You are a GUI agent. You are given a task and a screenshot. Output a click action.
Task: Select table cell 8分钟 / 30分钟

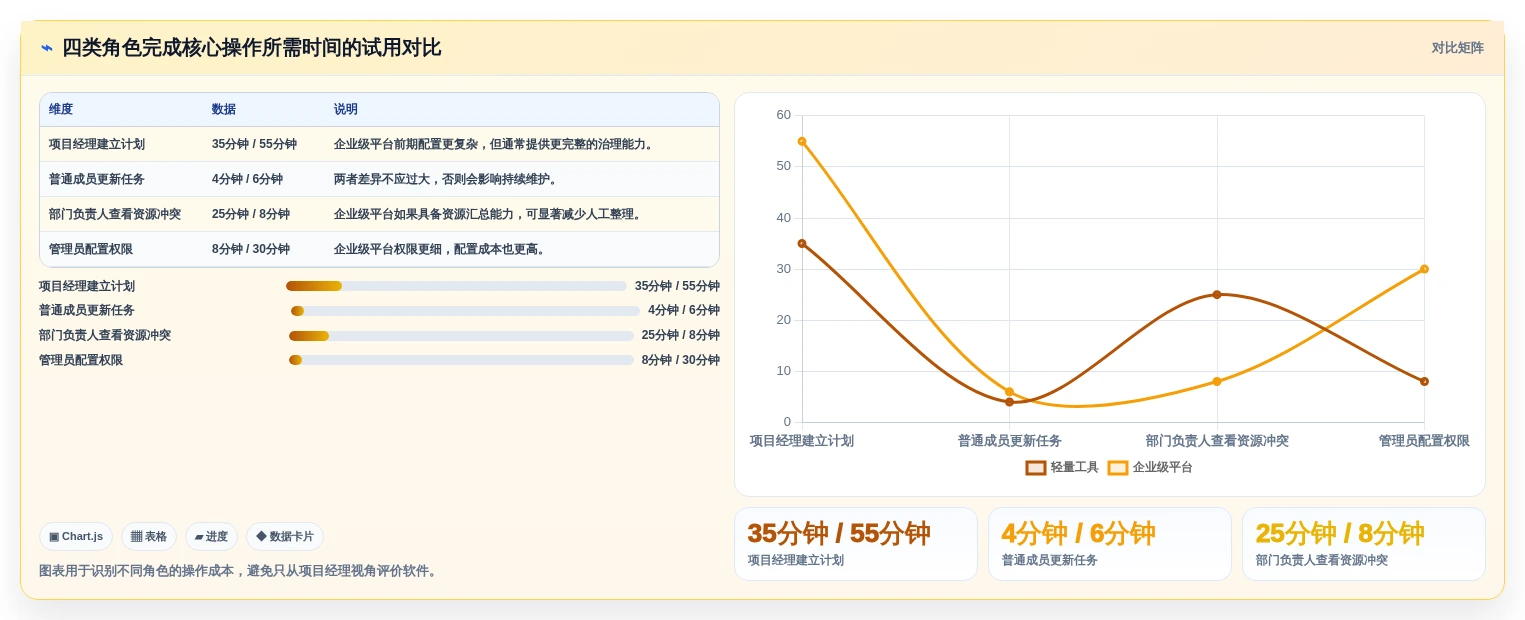251,249
